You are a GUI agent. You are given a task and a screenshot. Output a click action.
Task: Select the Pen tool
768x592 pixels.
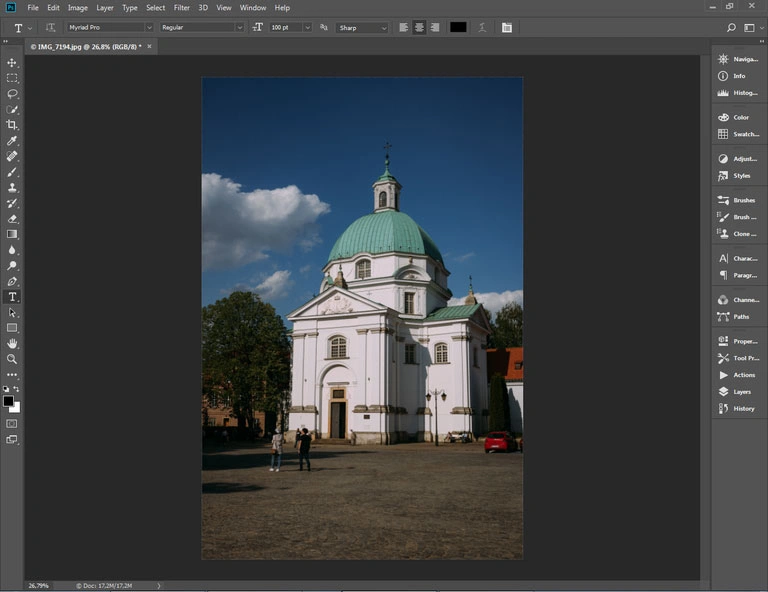[x=12, y=281]
